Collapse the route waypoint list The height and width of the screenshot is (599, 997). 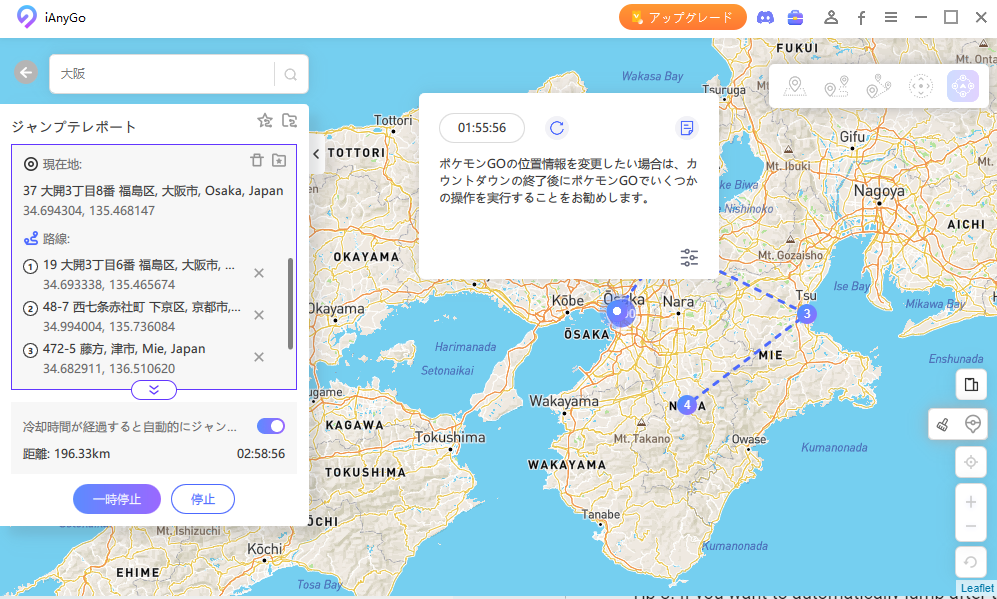click(153, 390)
